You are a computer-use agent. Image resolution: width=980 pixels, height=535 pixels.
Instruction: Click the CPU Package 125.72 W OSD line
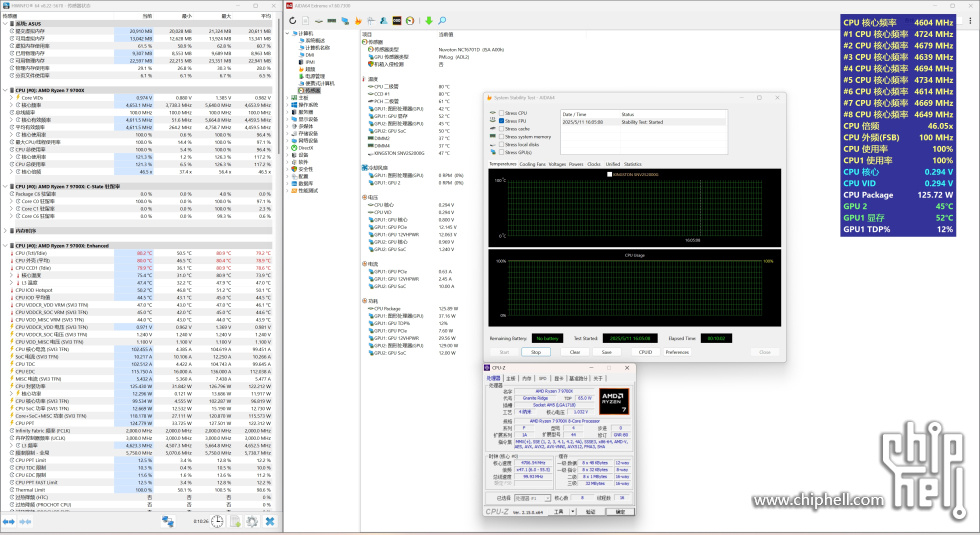click(x=898, y=195)
